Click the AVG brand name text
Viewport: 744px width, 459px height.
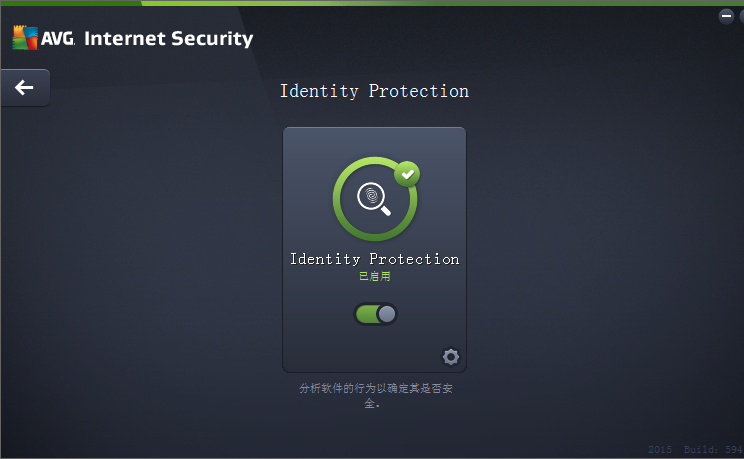click(x=58, y=38)
